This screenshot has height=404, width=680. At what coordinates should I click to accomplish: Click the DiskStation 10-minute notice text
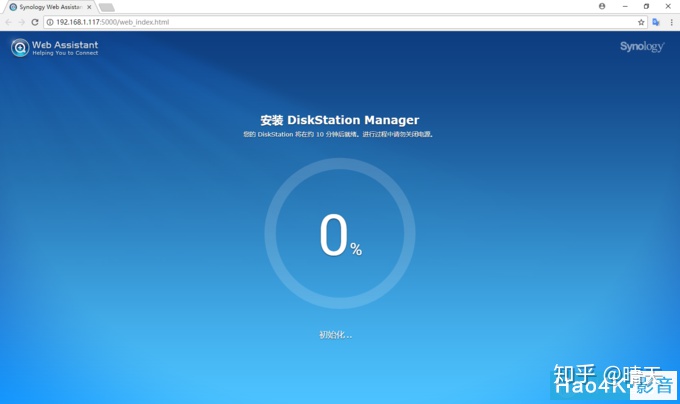[338, 134]
